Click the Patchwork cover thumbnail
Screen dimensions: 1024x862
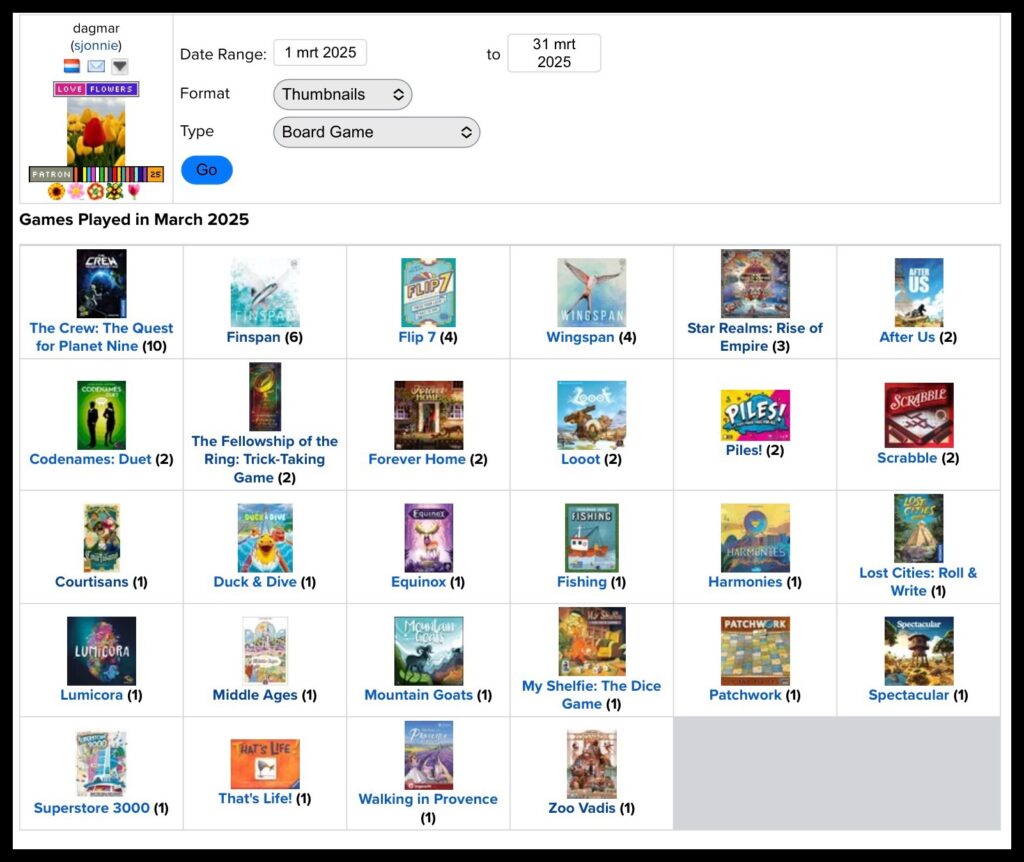pyautogui.click(x=755, y=651)
